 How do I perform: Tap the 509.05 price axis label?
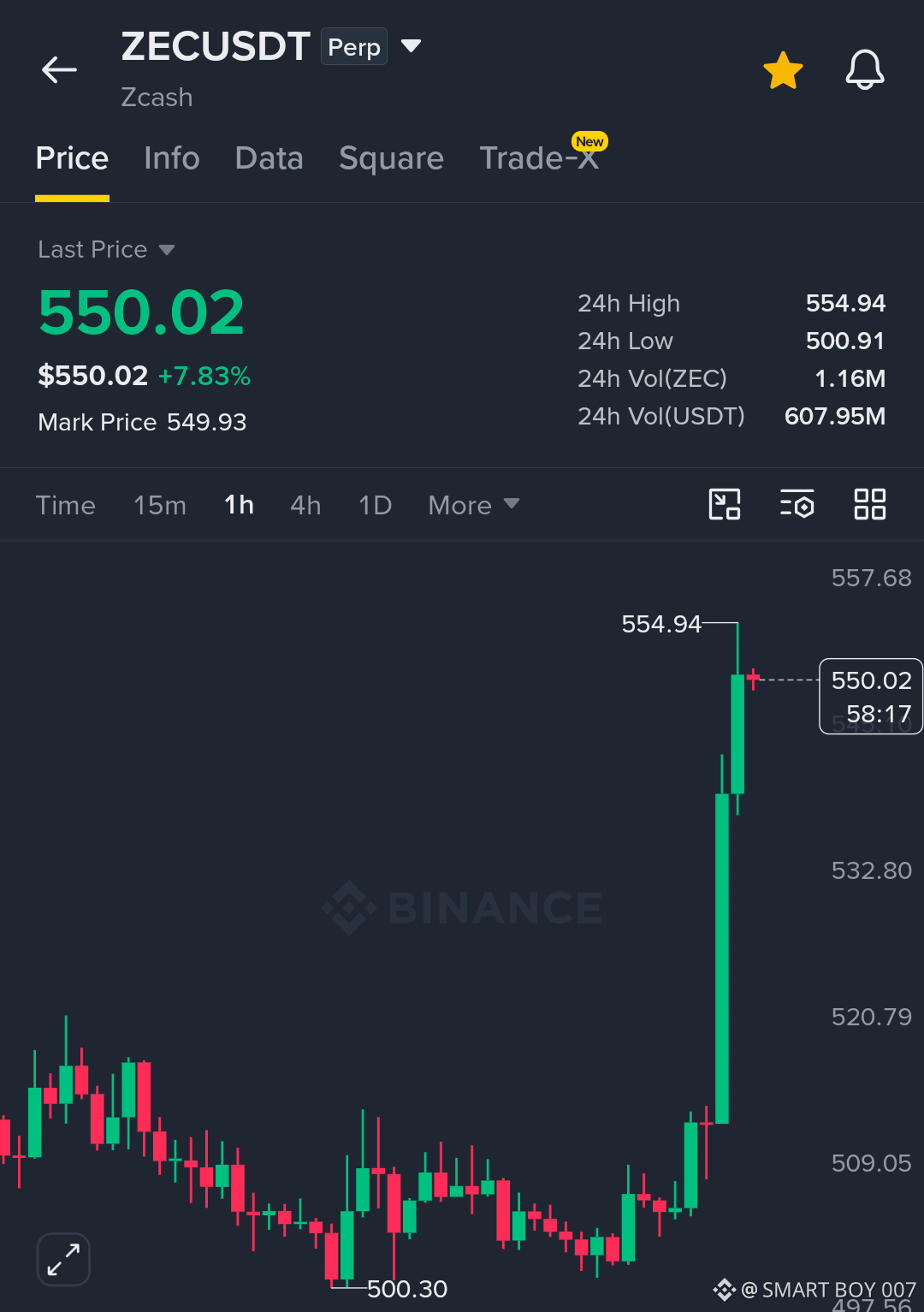(871, 1163)
